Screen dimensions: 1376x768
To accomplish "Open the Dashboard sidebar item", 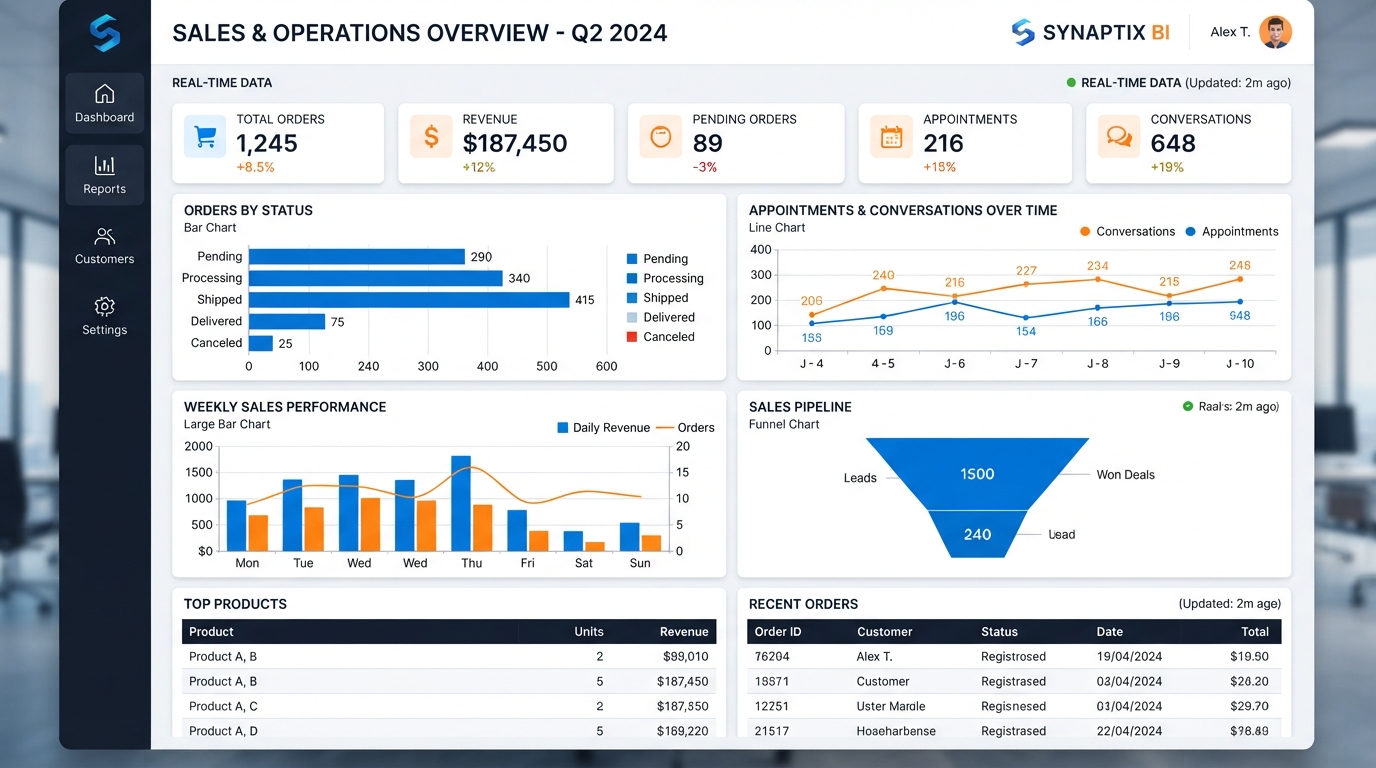I will point(105,104).
